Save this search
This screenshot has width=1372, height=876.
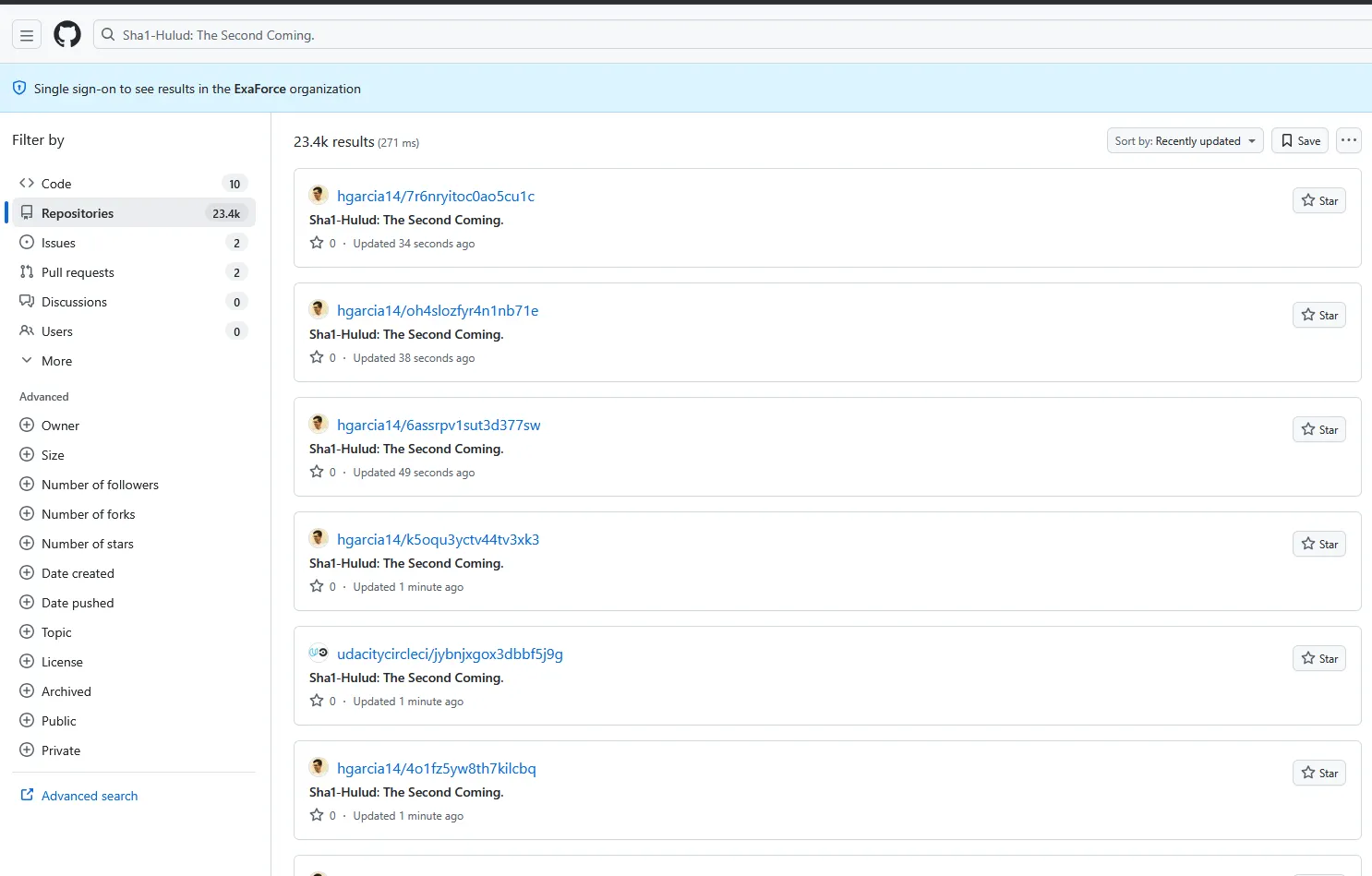(1300, 140)
